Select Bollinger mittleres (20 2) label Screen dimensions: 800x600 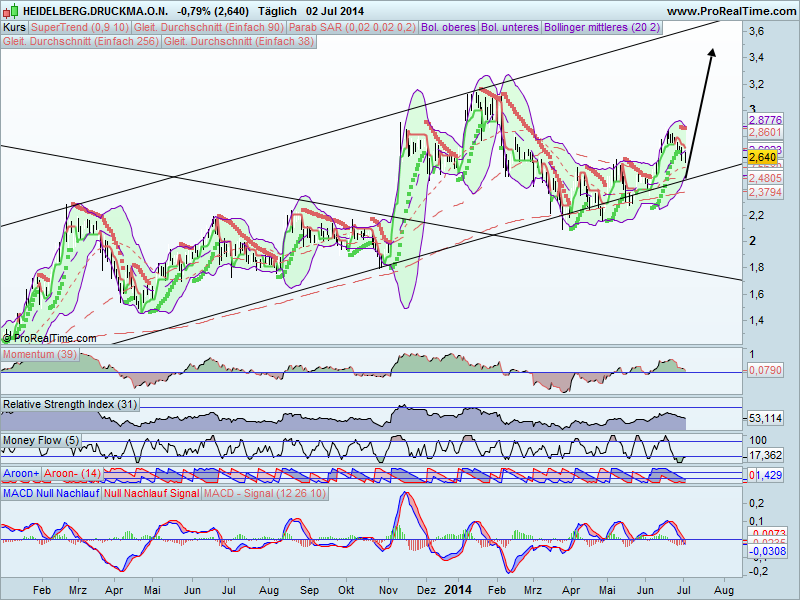click(602, 28)
